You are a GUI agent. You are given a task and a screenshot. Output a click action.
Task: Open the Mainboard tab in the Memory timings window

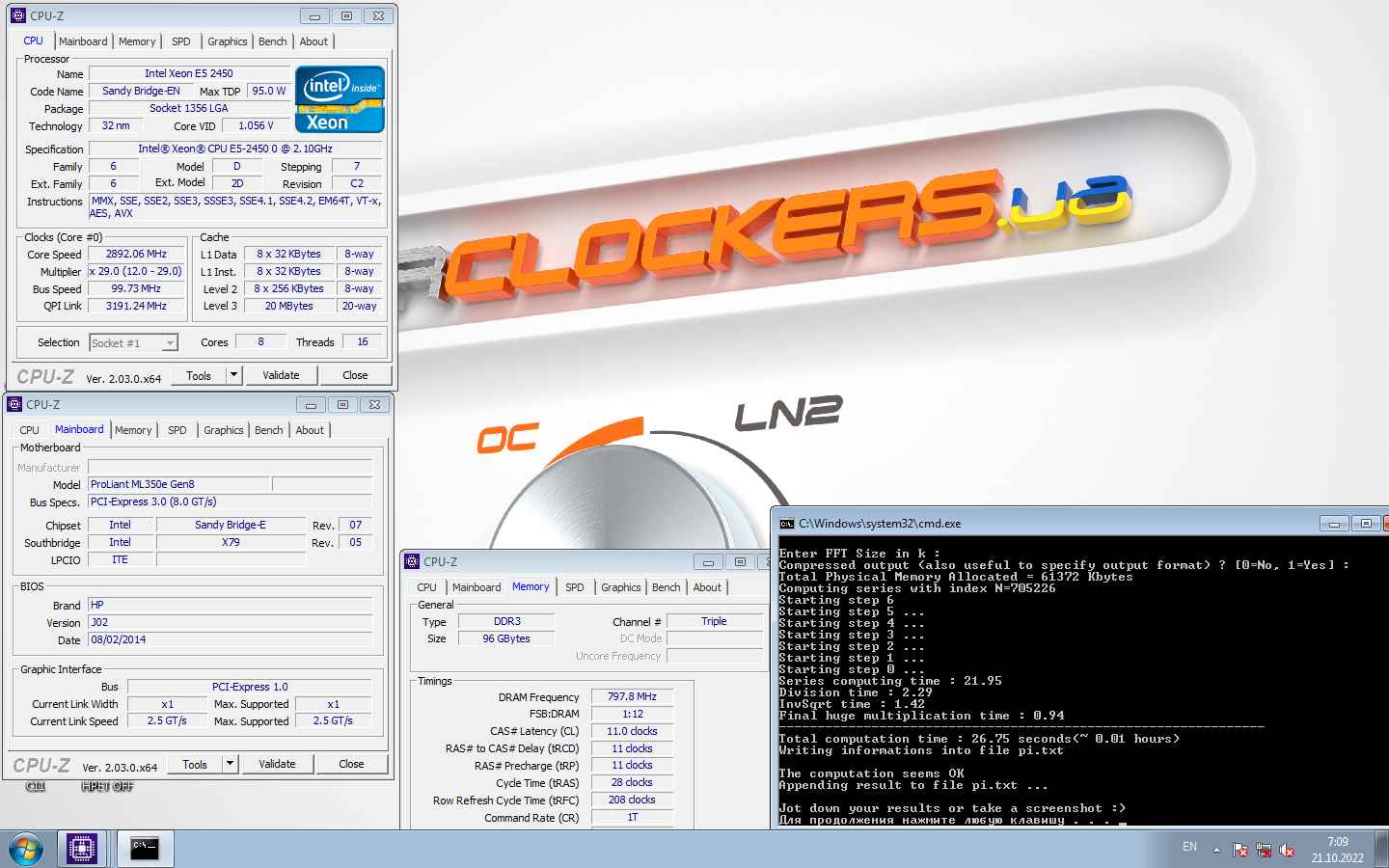click(x=477, y=587)
